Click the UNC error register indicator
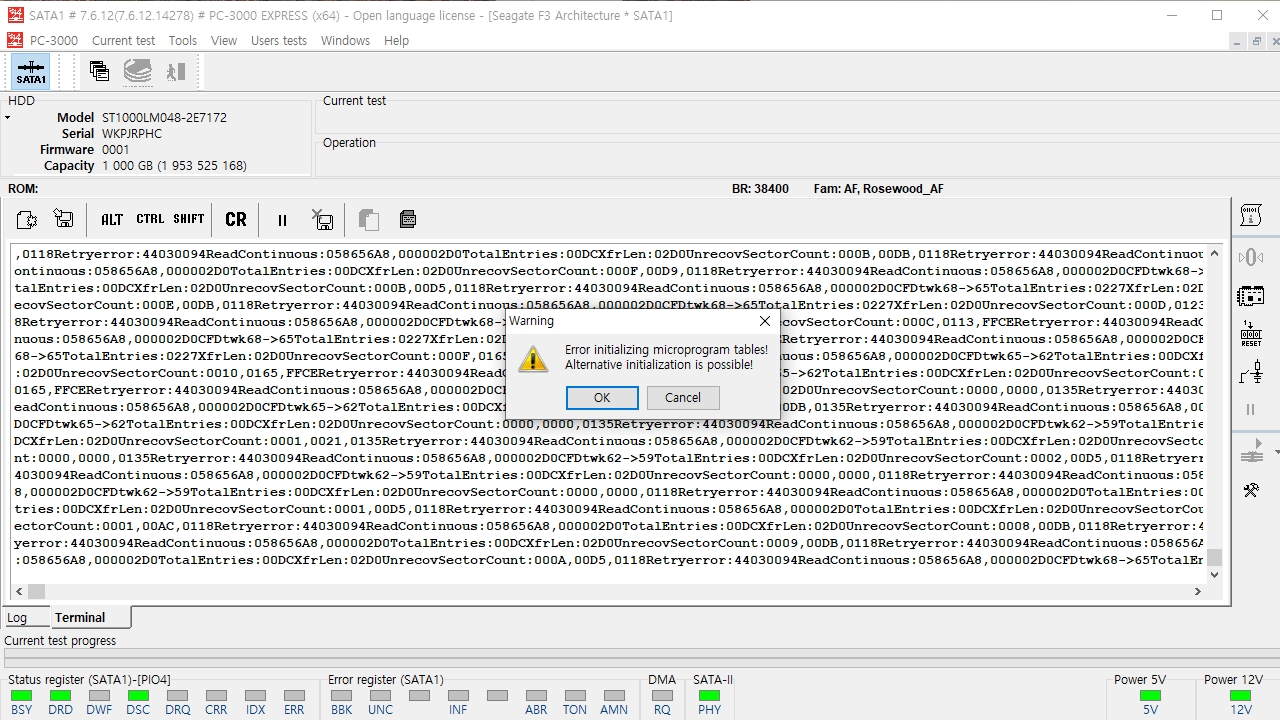 click(x=380, y=696)
